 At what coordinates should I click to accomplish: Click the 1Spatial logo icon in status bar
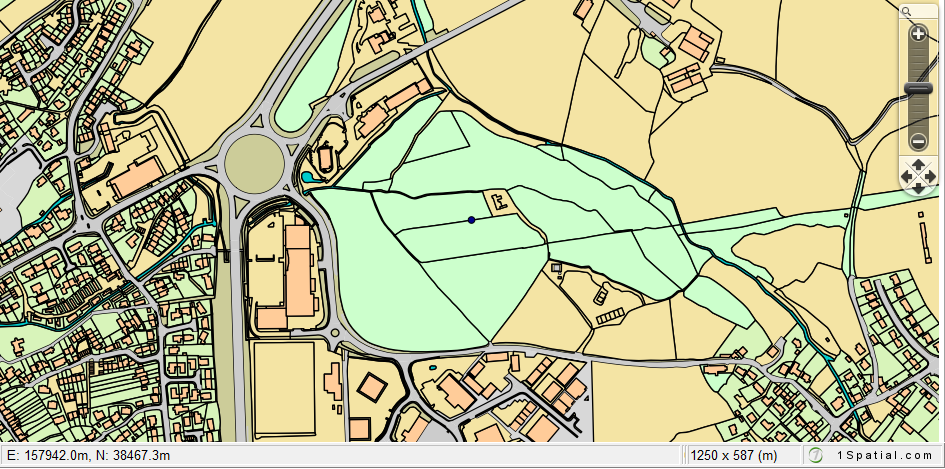[x=816, y=456]
